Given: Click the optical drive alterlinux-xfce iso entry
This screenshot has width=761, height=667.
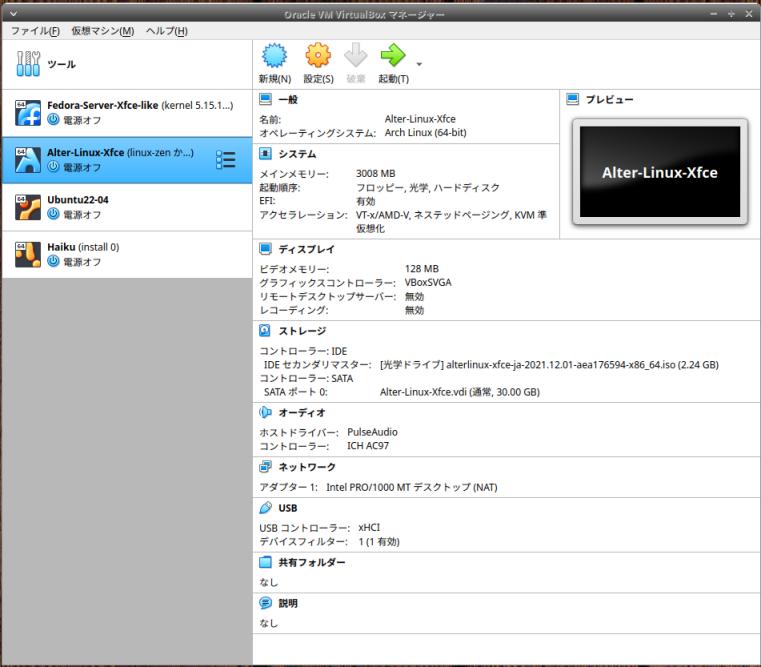Looking at the screenshot, I should (x=549, y=365).
